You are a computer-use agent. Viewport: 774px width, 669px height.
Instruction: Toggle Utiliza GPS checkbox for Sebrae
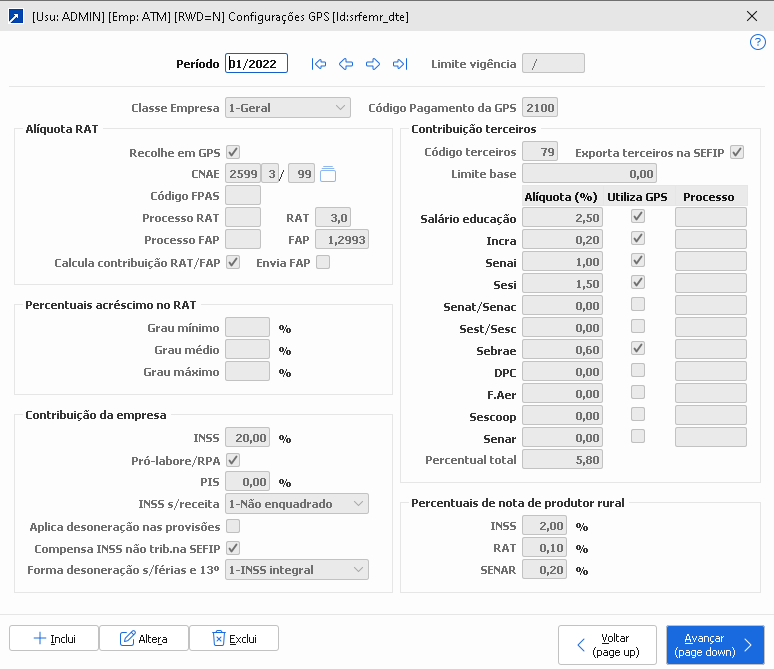(637, 348)
